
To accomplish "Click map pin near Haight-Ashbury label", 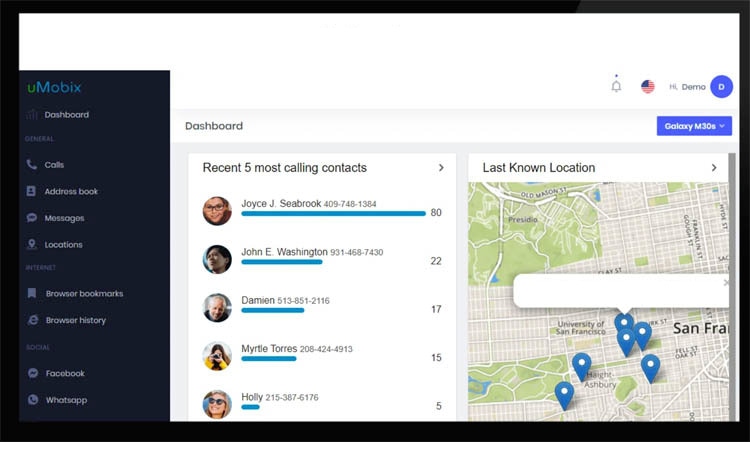I will (x=582, y=367).
